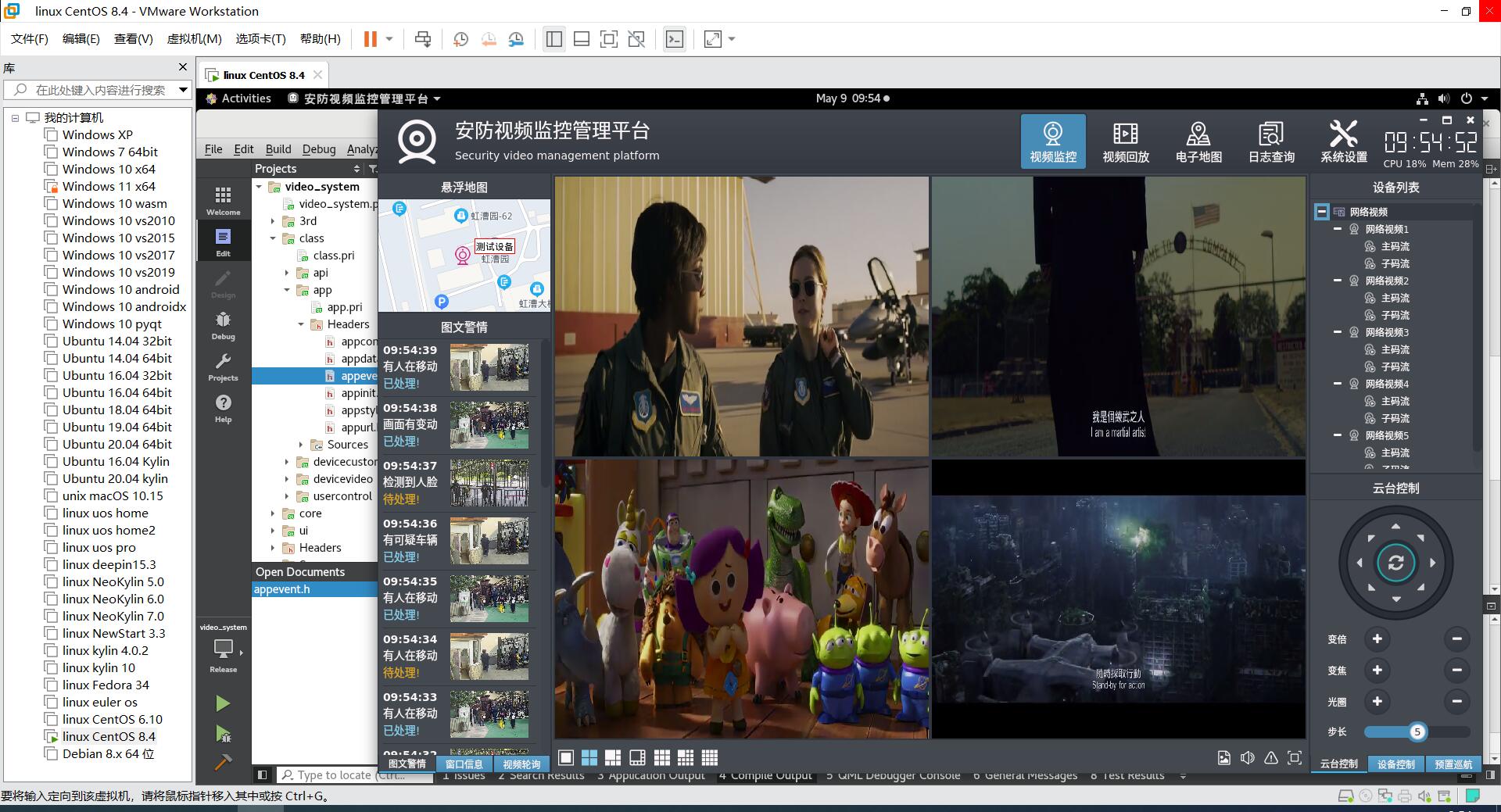Collapse the root 网络视频 tree node
Viewport: 1501px width, 812px height.
tap(1321, 212)
